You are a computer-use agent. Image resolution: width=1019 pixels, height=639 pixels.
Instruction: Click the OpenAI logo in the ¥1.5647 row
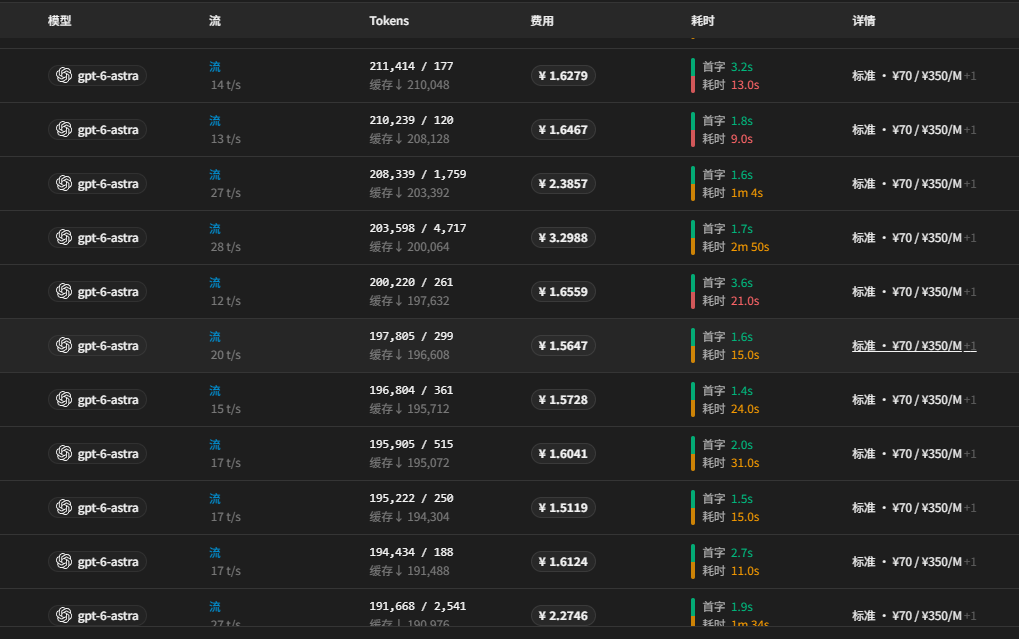64,345
